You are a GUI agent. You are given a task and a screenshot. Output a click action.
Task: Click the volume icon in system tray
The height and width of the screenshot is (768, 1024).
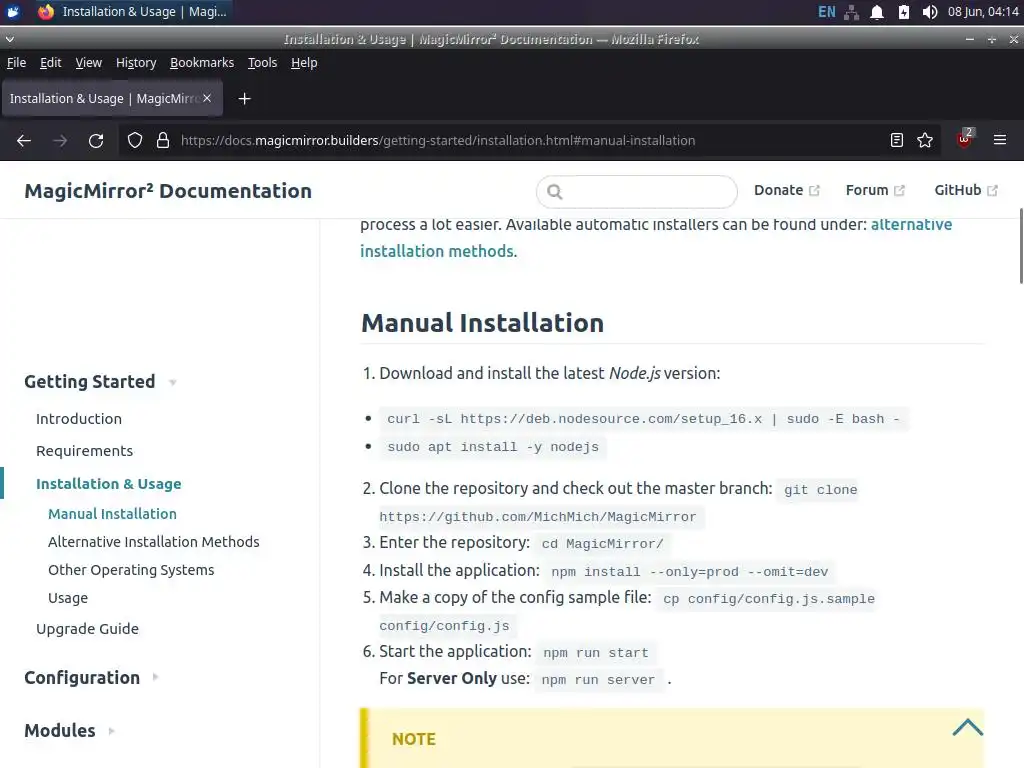click(930, 12)
